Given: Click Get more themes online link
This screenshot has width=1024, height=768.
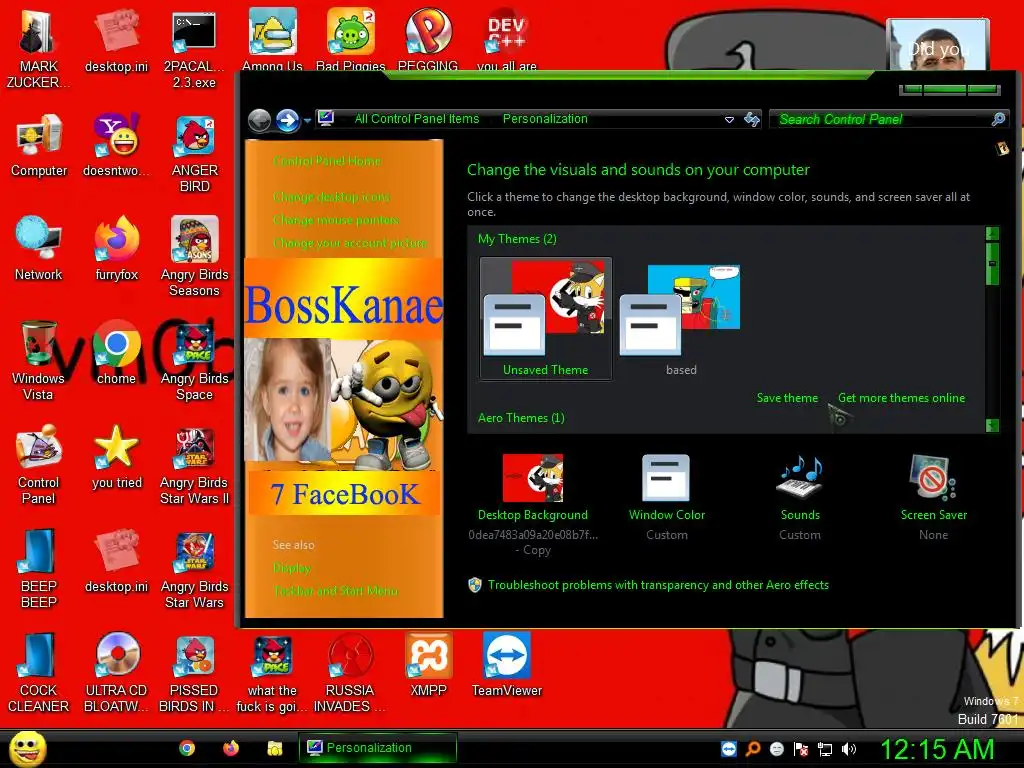Looking at the screenshot, I should (901, 398).
